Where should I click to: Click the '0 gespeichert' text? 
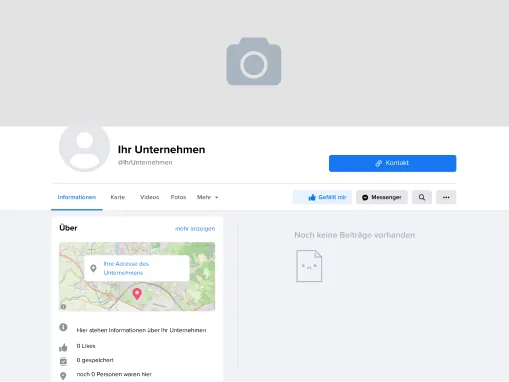[95, 360]
